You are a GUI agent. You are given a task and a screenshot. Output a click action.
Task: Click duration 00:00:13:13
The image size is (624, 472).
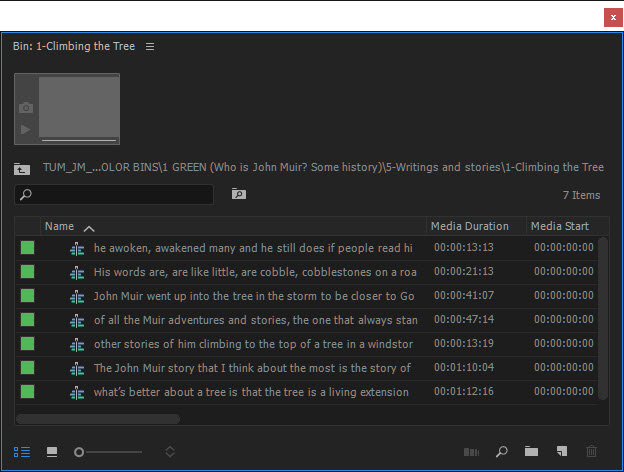[x=464, y=247]
